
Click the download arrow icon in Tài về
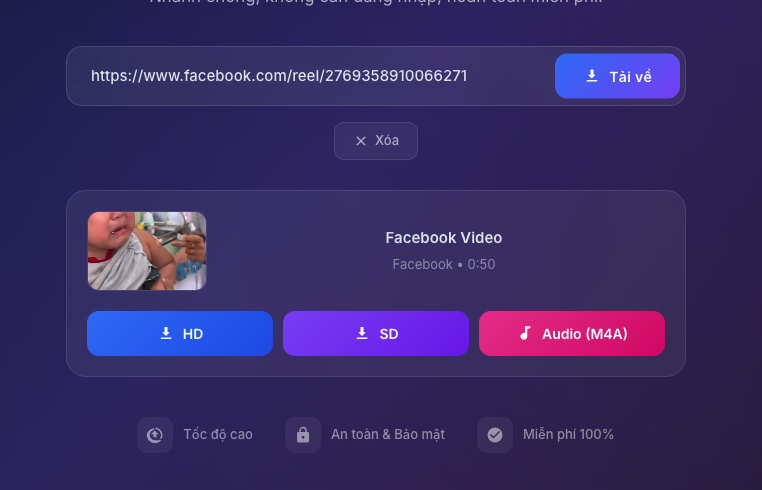click(591, 76)
